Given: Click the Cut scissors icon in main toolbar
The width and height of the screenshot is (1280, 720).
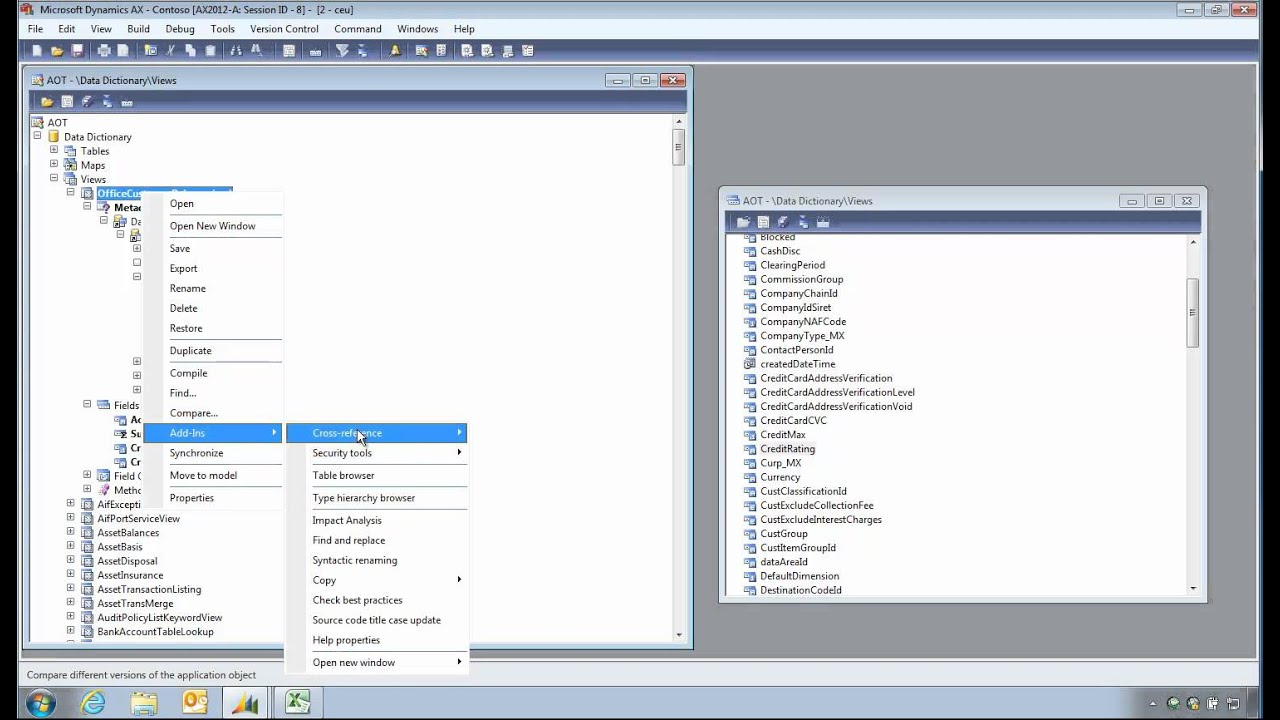Looking at the screenshot, I should (171, 51).
